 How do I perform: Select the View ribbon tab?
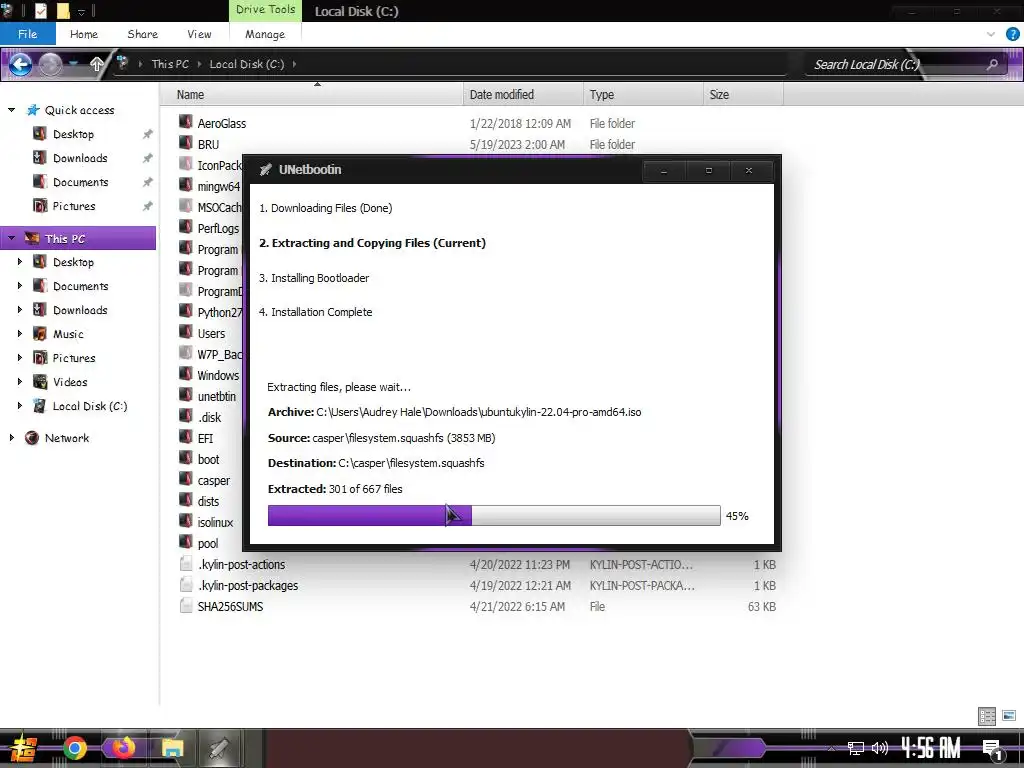point(199,34)
